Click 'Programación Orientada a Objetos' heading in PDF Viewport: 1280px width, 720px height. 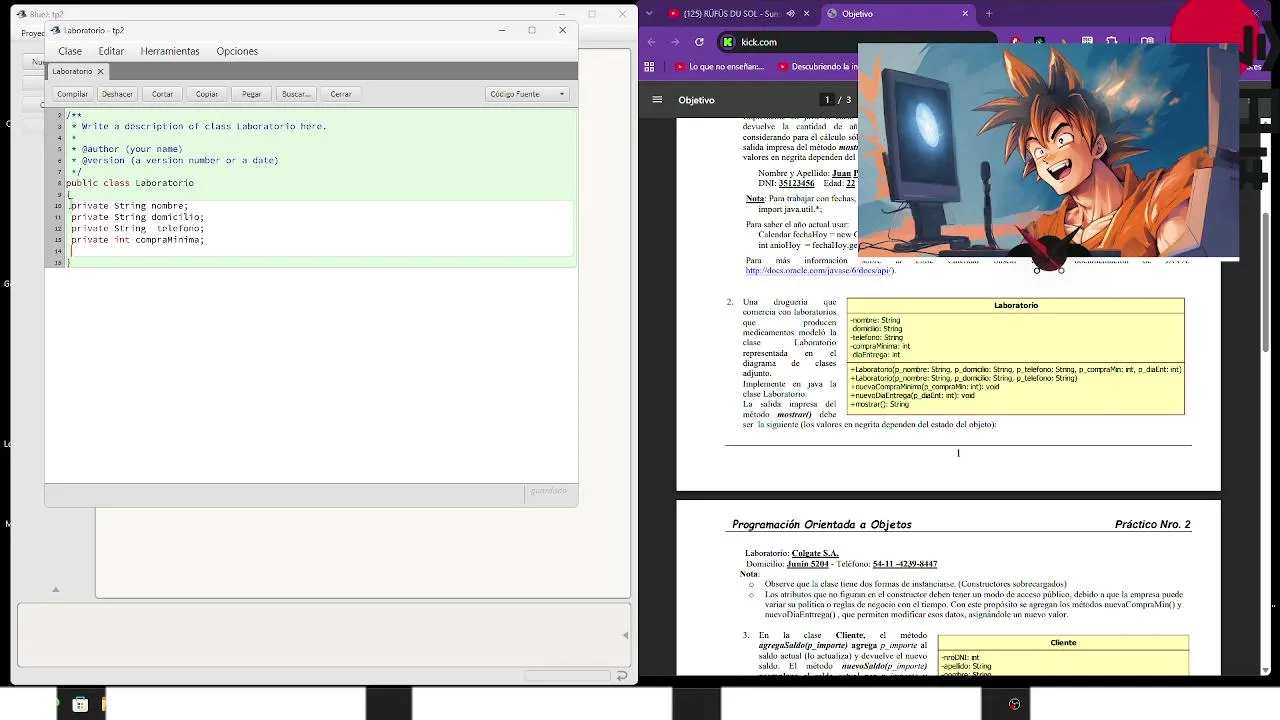click(x=822, y=525)
